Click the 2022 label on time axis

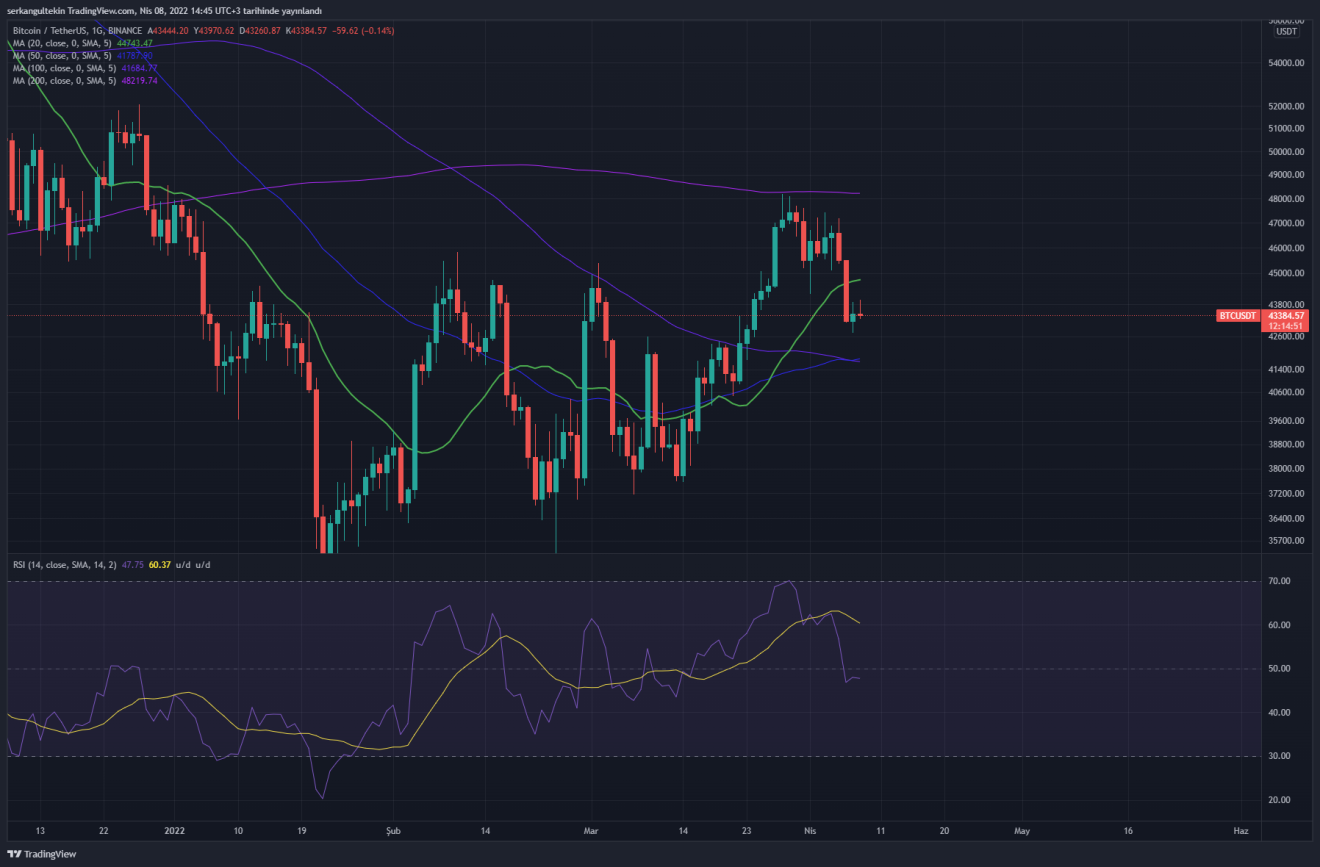[175, 830]
